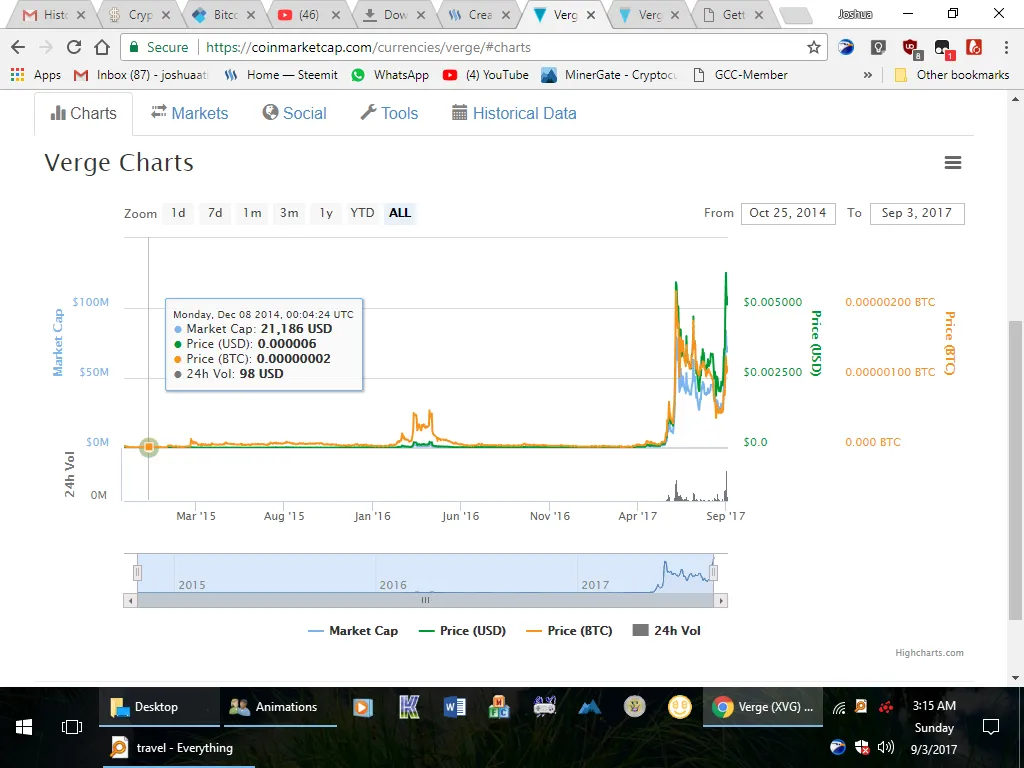Screen dimensions: 1024x768
Task: Open Microsoft Word from the taskbar
Action: [454, 707]
